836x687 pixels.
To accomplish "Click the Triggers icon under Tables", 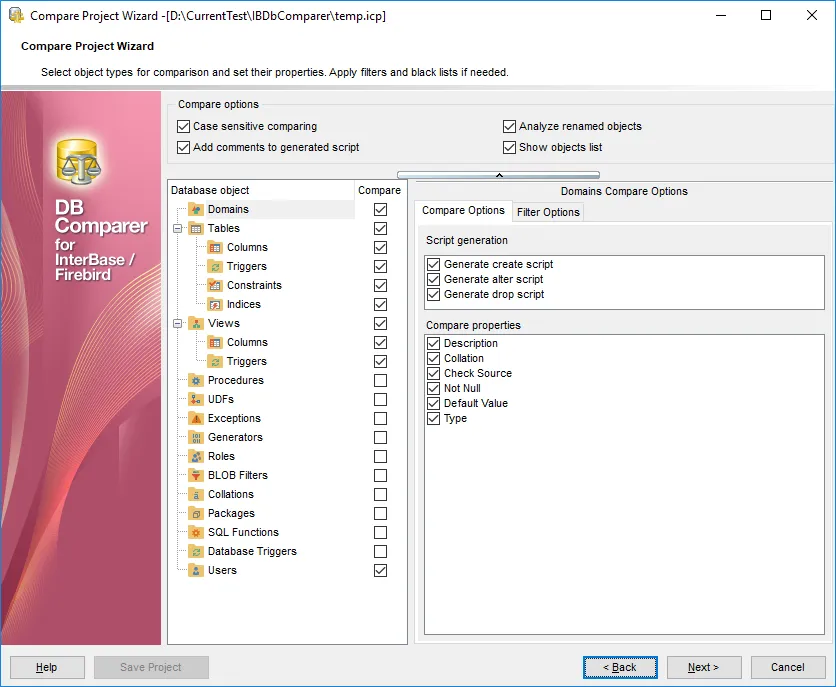I will [x=215, y=266].
